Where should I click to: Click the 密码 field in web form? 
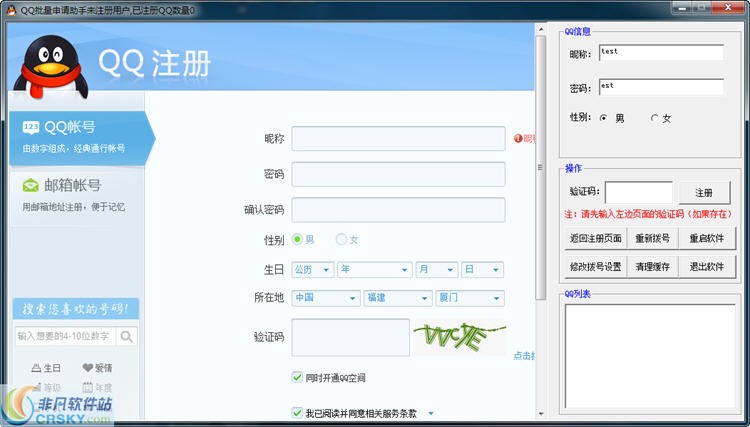[398, 174]
